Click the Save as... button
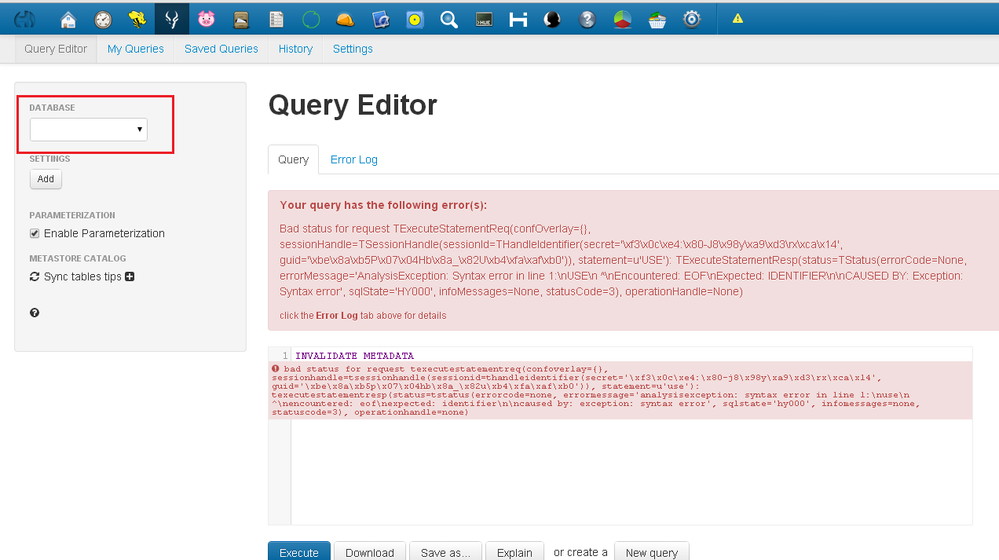This screenshot has height=560, width=999. point(445,552)
